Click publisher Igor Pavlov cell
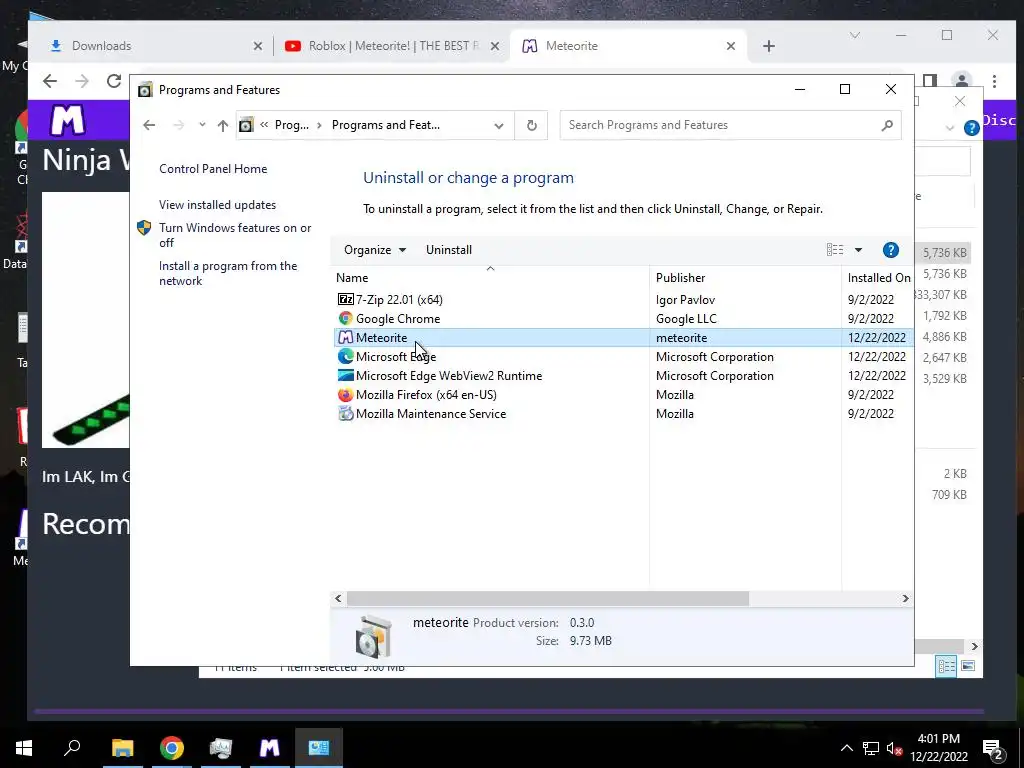Image resolution: width=1024 pixels, height=768 pixels. pos(685,300)
